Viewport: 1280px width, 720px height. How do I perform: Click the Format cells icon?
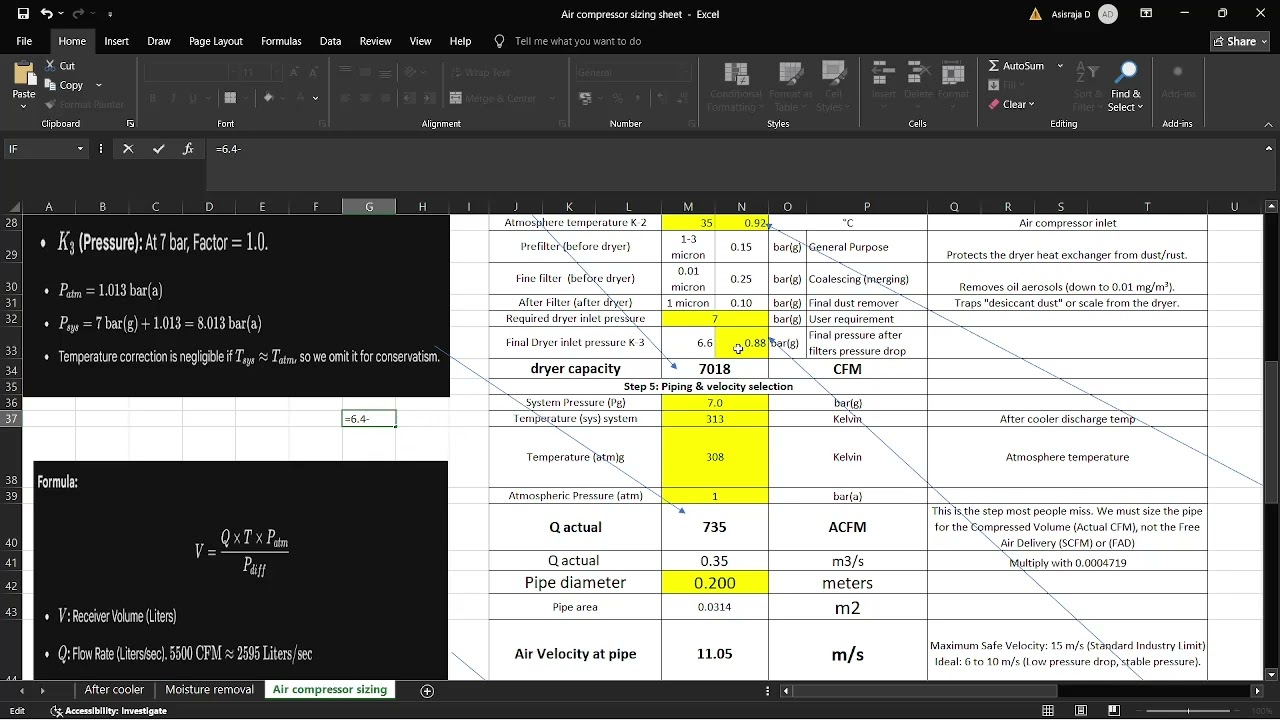coord(953,73)
